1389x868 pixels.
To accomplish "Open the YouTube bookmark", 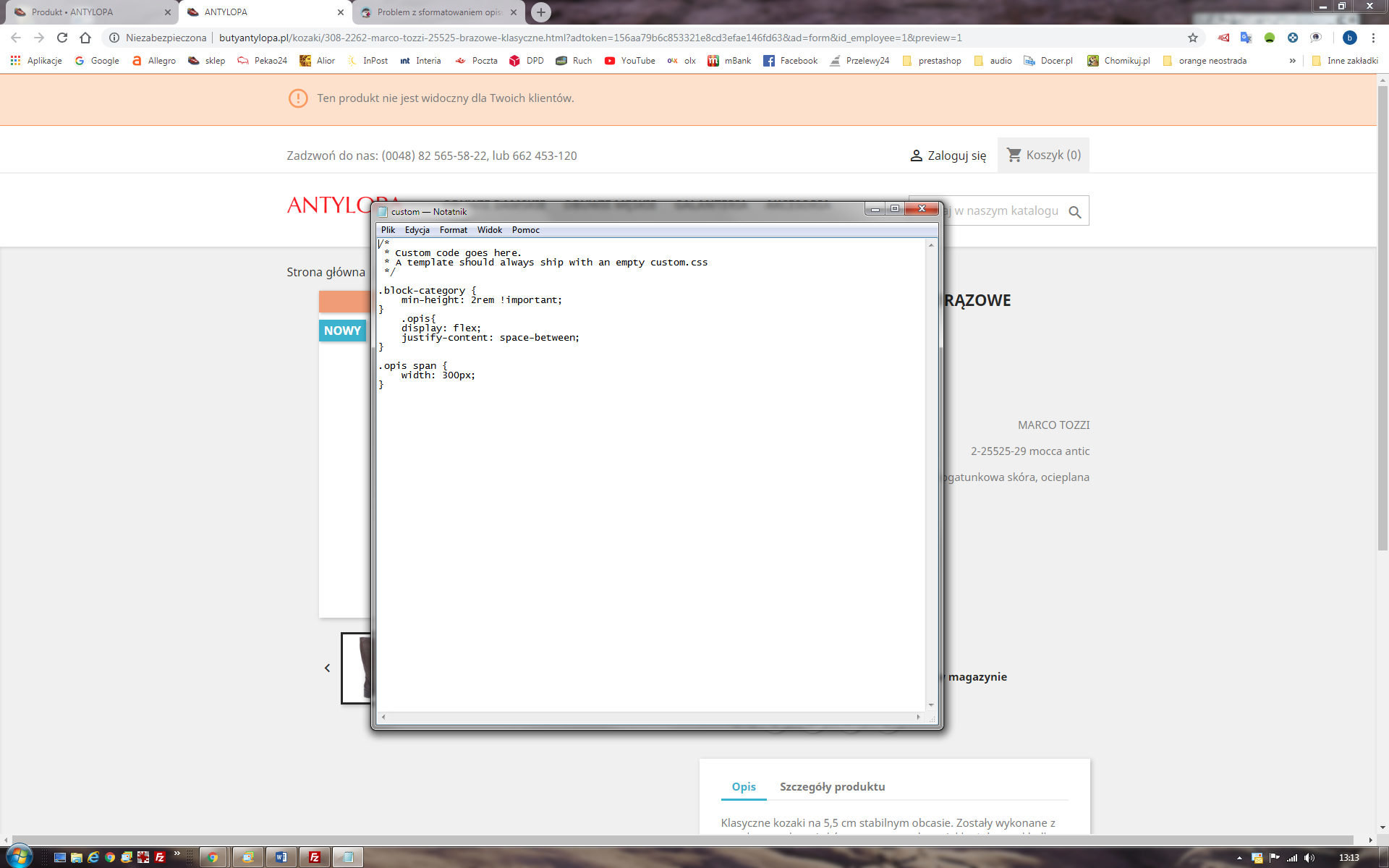I will [629, 61].
